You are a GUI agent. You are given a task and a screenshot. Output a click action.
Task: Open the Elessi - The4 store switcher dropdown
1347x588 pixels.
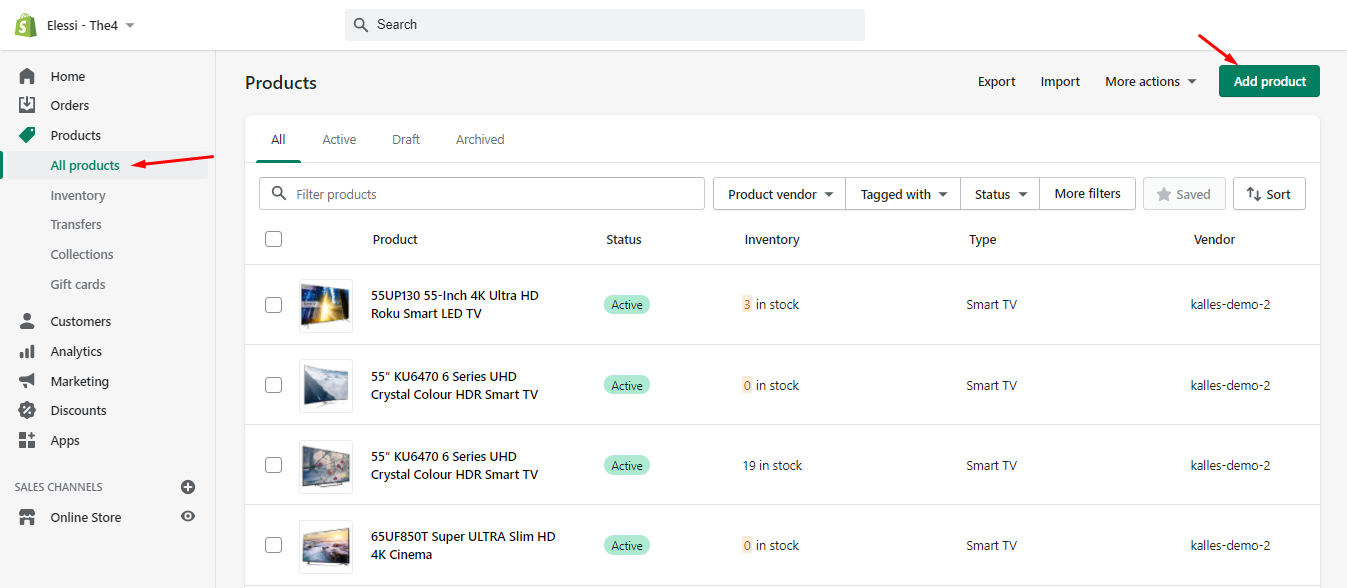91,25
